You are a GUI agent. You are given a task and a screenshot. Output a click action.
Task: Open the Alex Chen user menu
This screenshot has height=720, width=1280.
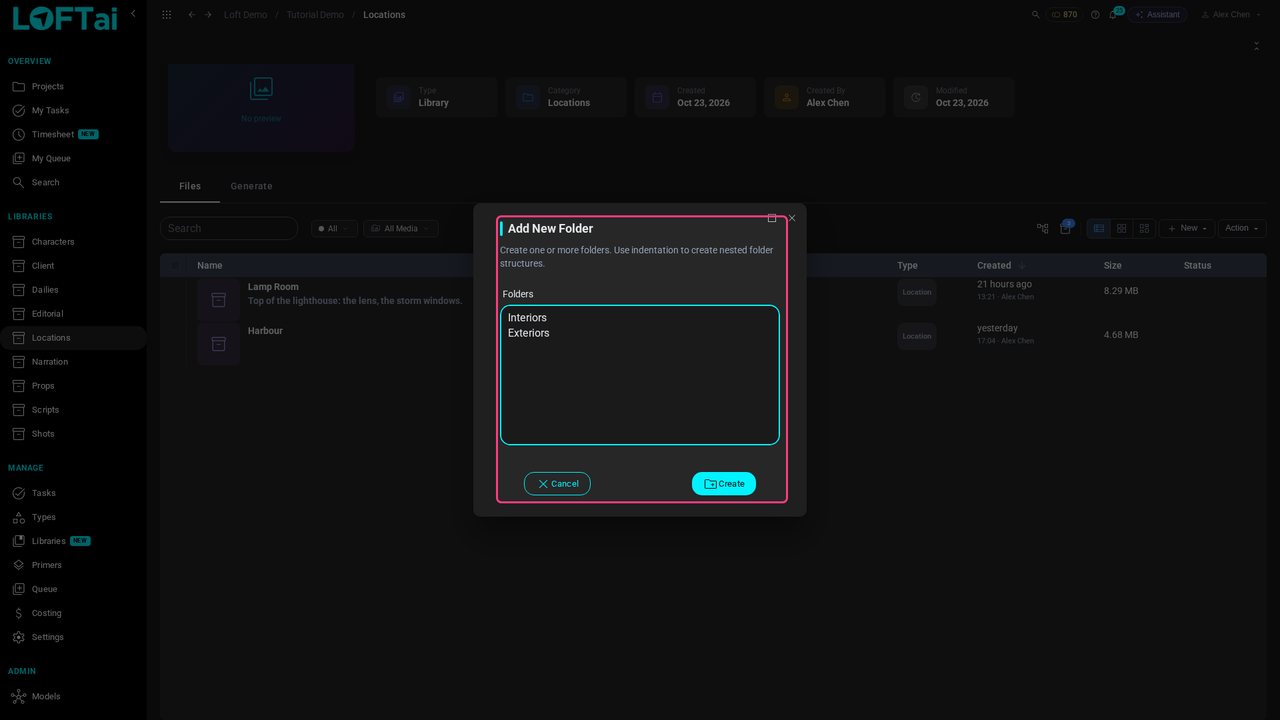click(1231, 15)
